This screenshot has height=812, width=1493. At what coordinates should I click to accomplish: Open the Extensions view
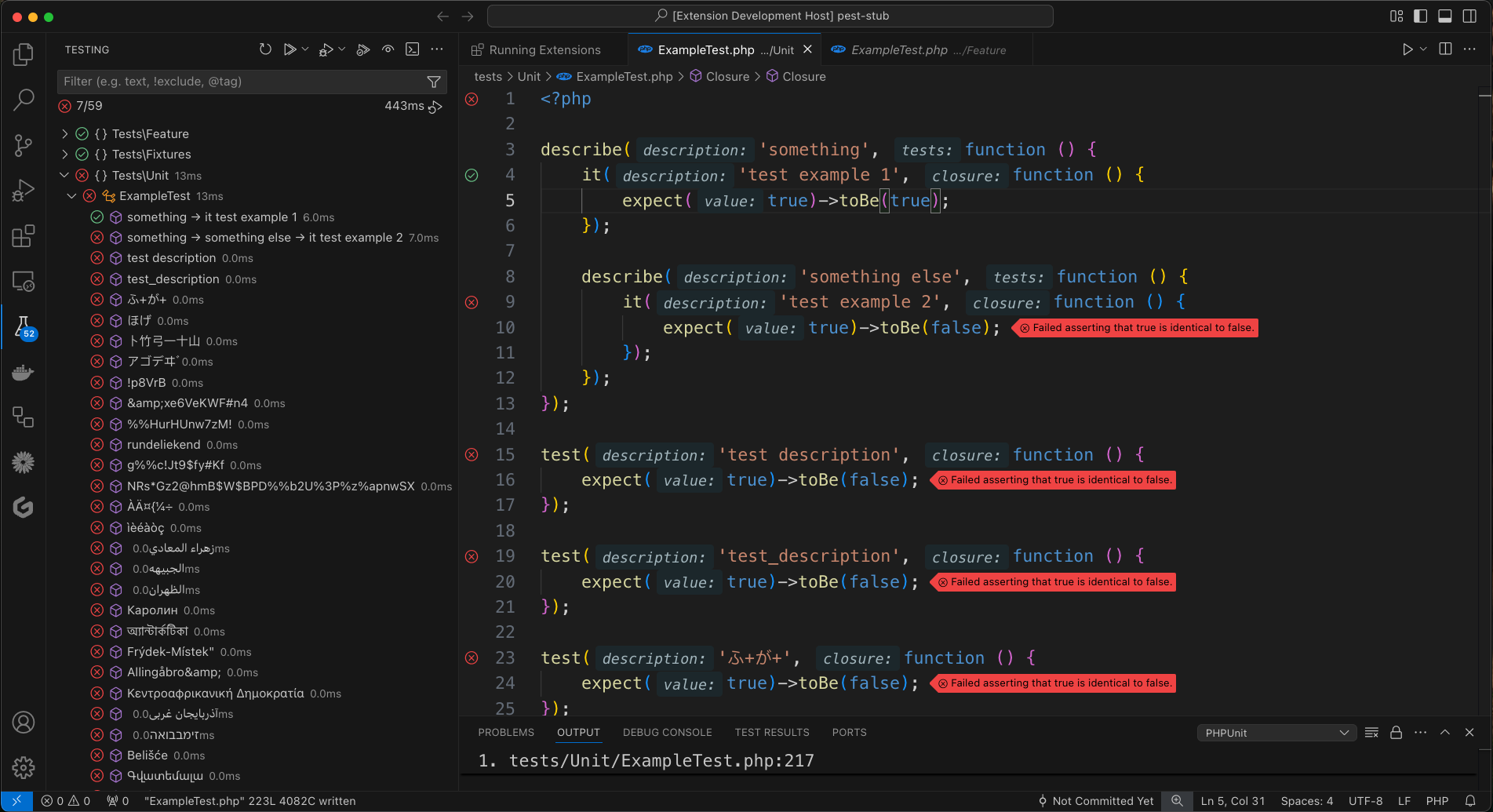point(24,236)
